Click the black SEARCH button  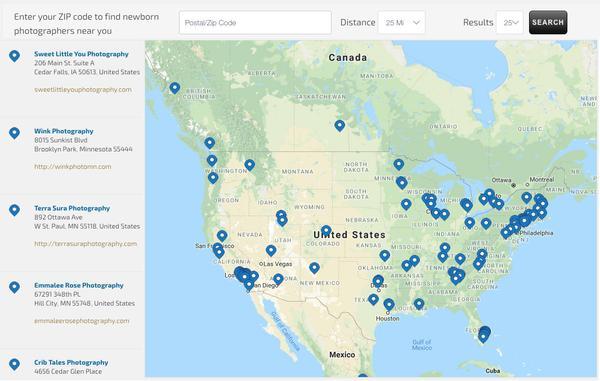548,22
